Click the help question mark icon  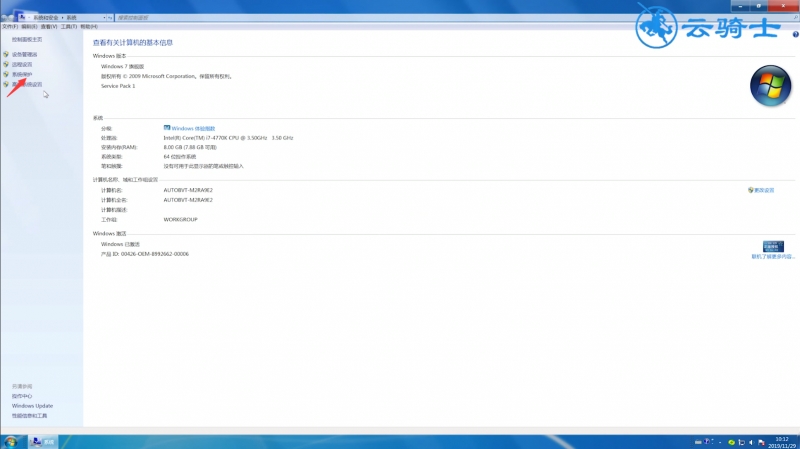click(x=795, y=34)
